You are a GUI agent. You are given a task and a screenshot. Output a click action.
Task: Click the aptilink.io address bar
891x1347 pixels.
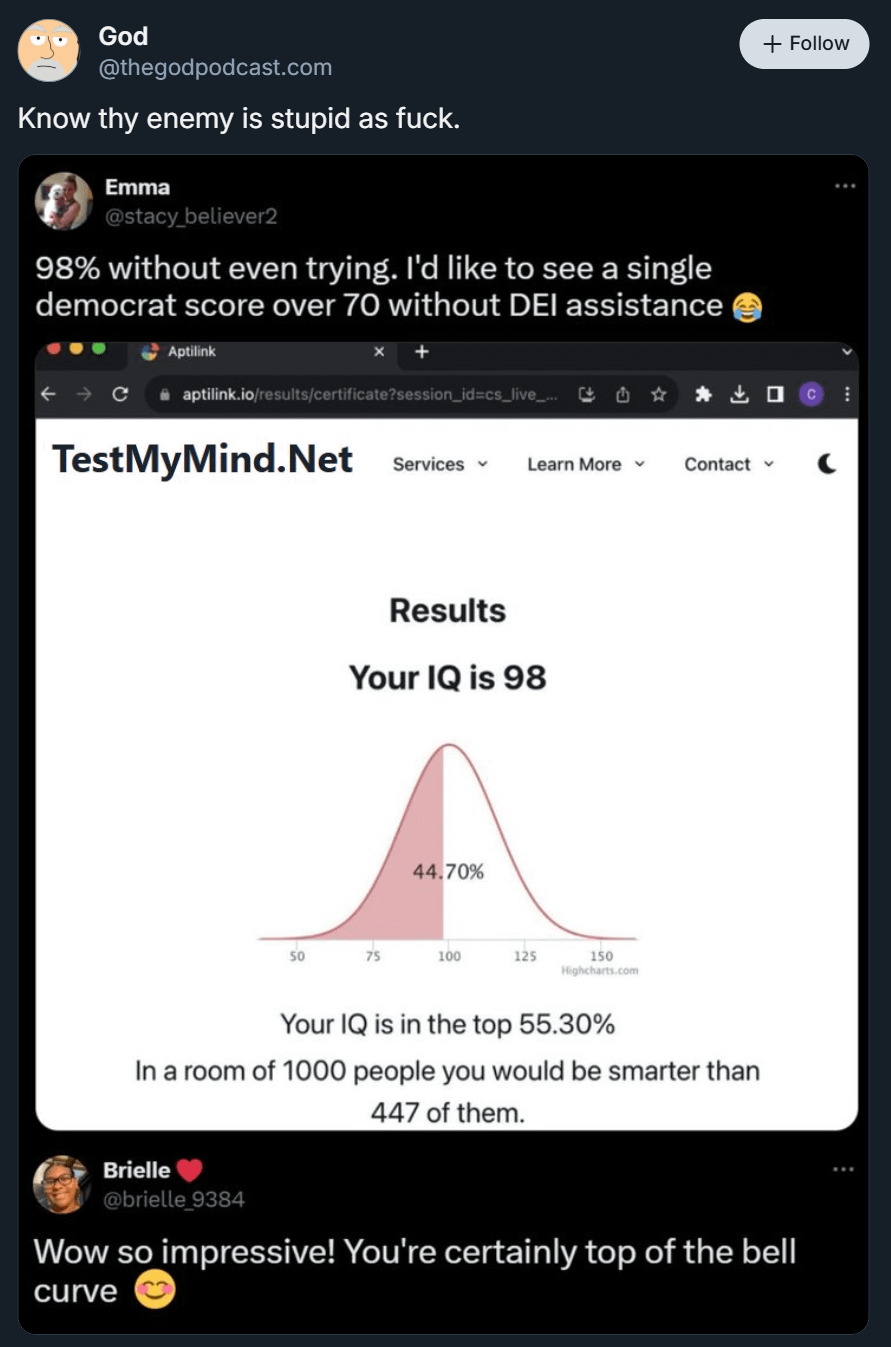360,395
